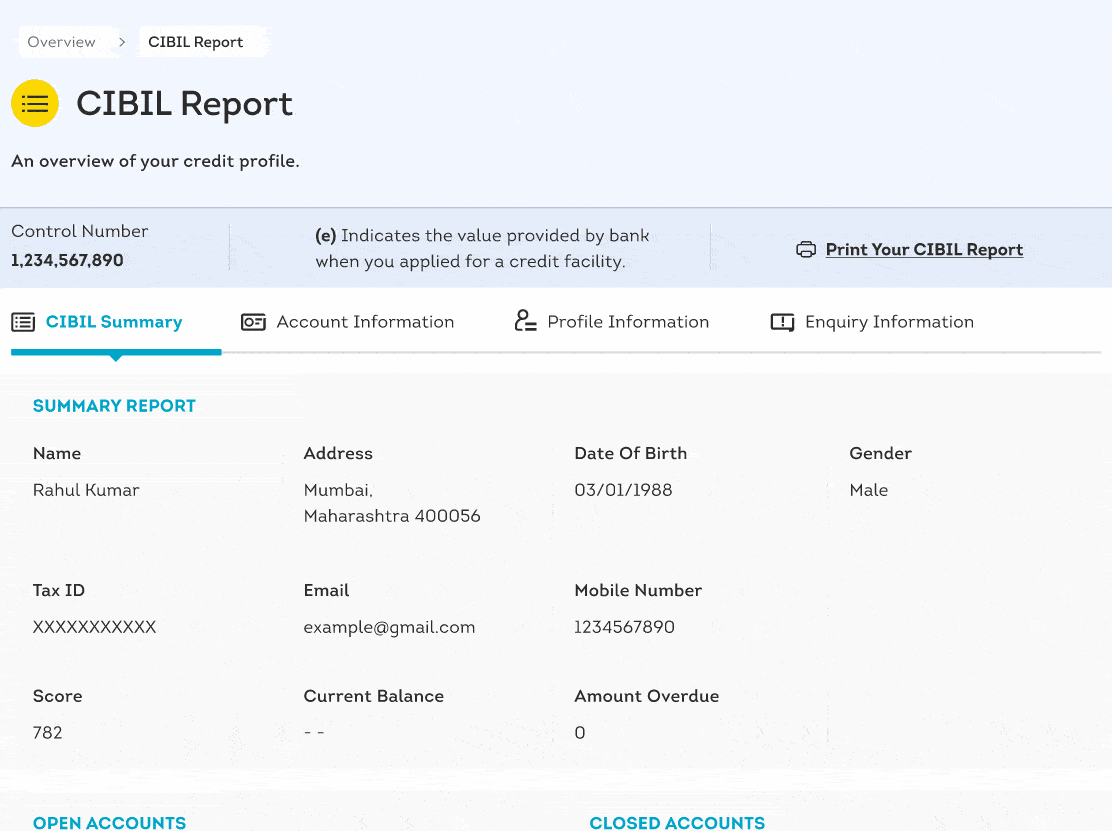This screenshot has width=1112, height=831.
Task: Switch to the Profile Information tab
Action: coord(611,323)
